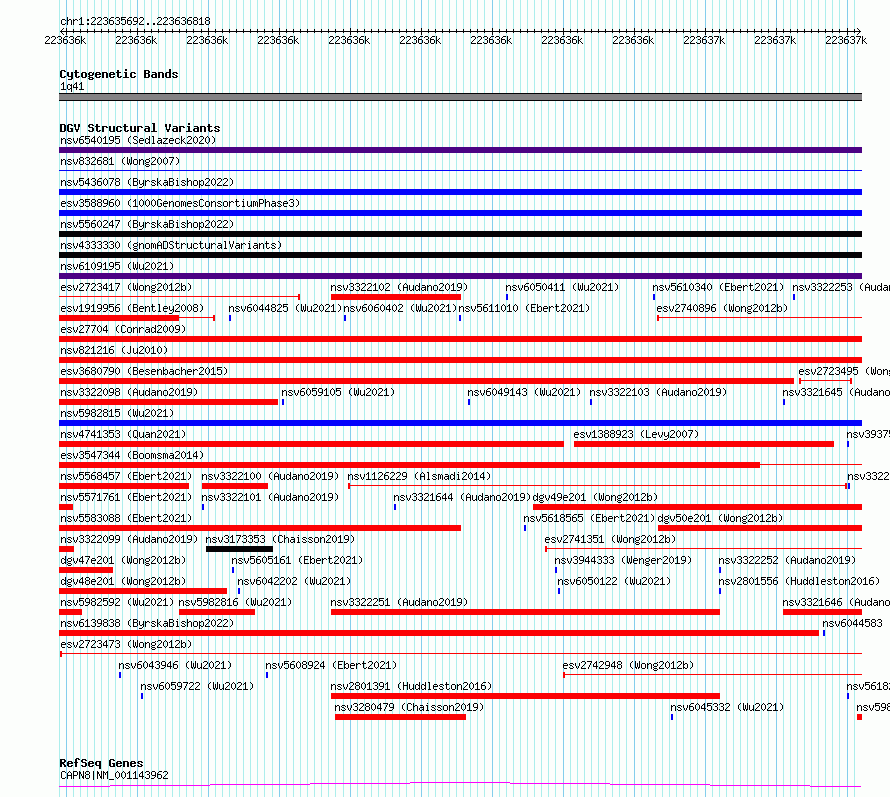Open nsv6139838 (ByrskaBishop2022) label
The image size is (890, 797).
[x=147, y=623]
